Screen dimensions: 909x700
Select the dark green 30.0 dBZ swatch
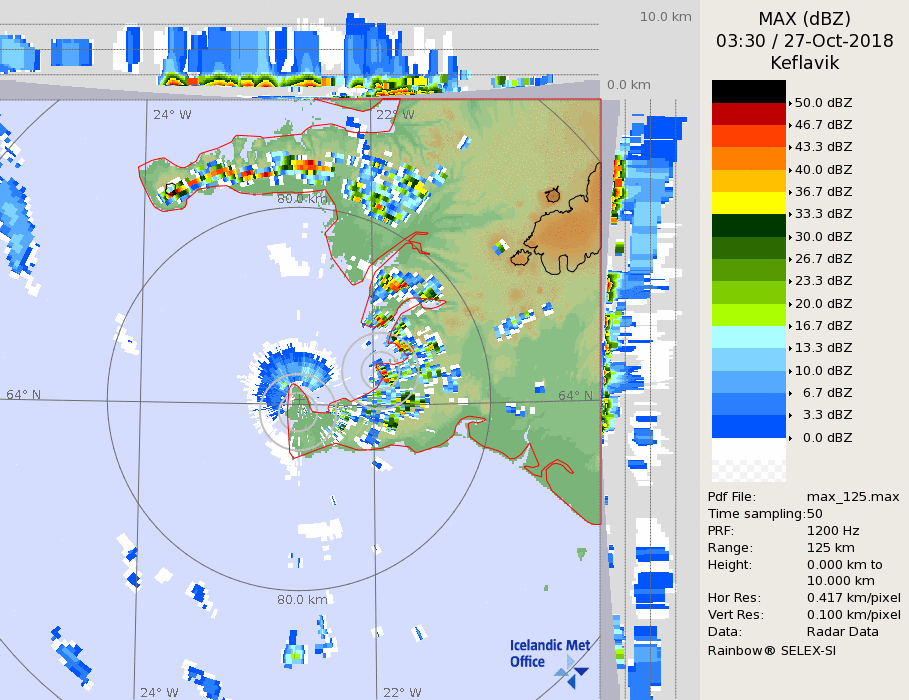click(748, 225)
